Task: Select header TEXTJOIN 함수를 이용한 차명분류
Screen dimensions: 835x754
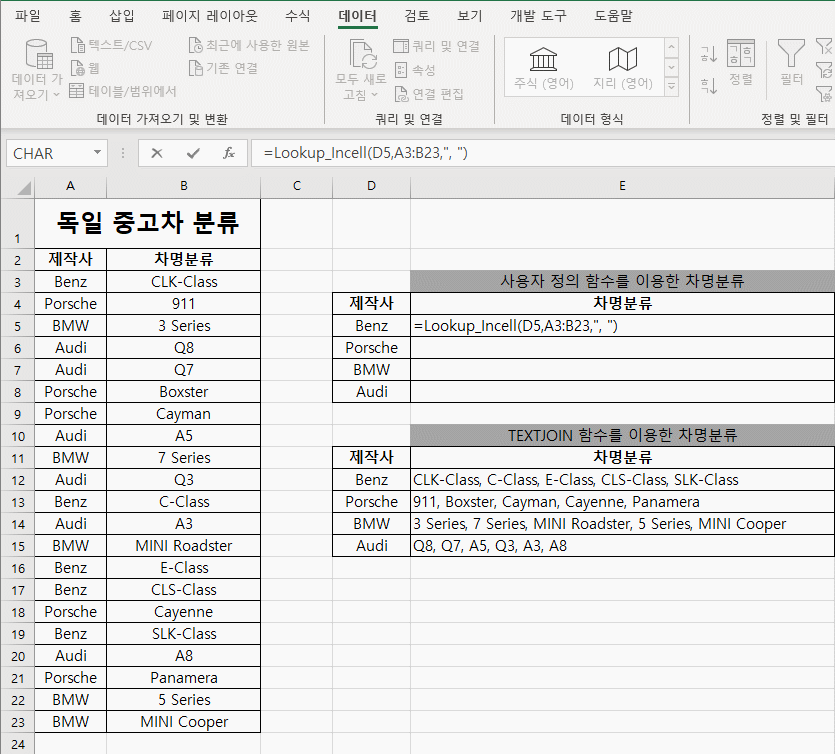Action: point(623,435)
